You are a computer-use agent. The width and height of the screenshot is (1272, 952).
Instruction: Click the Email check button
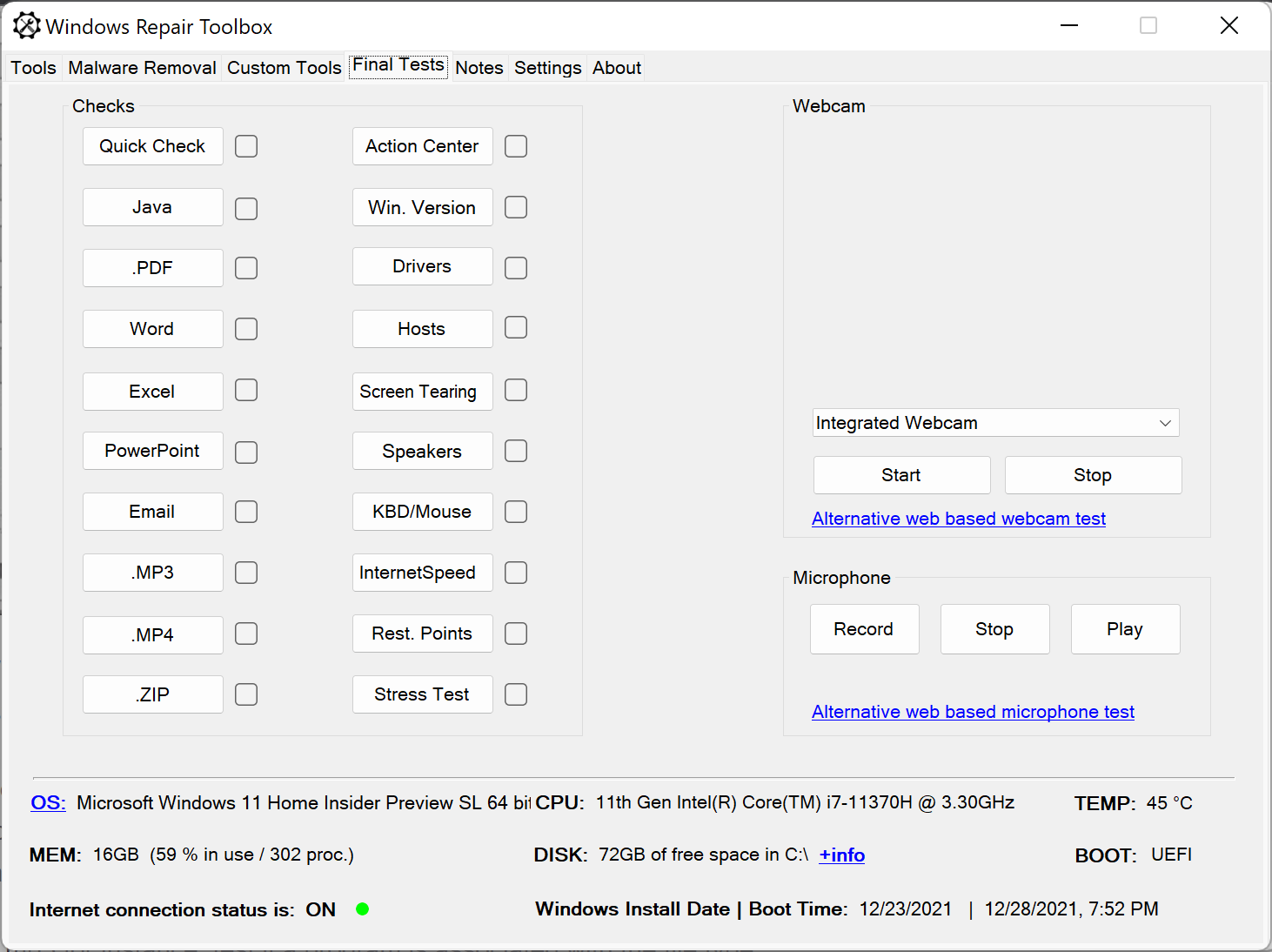[153, 512]
